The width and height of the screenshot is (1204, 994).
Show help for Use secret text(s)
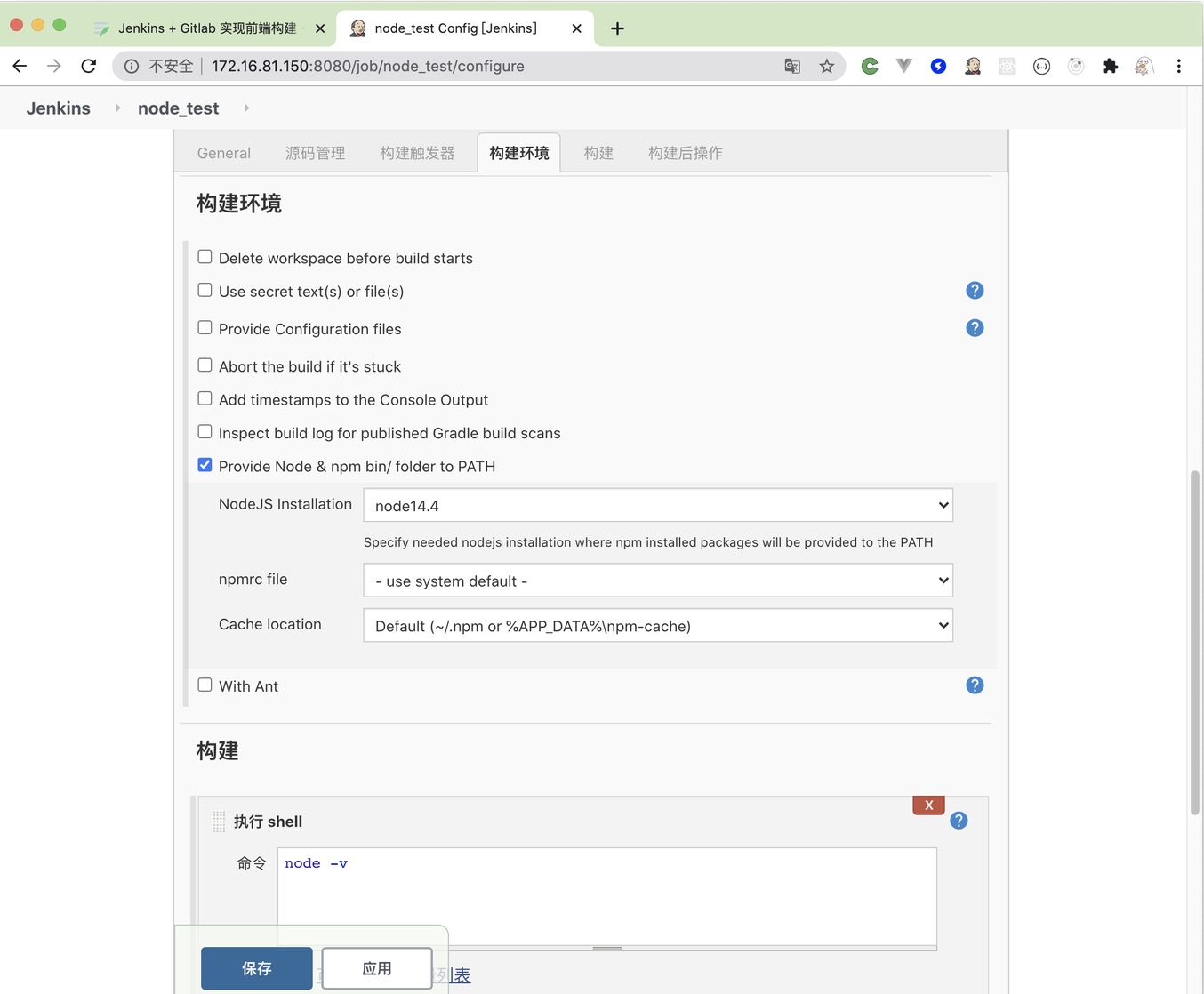[x=975, y=291]
